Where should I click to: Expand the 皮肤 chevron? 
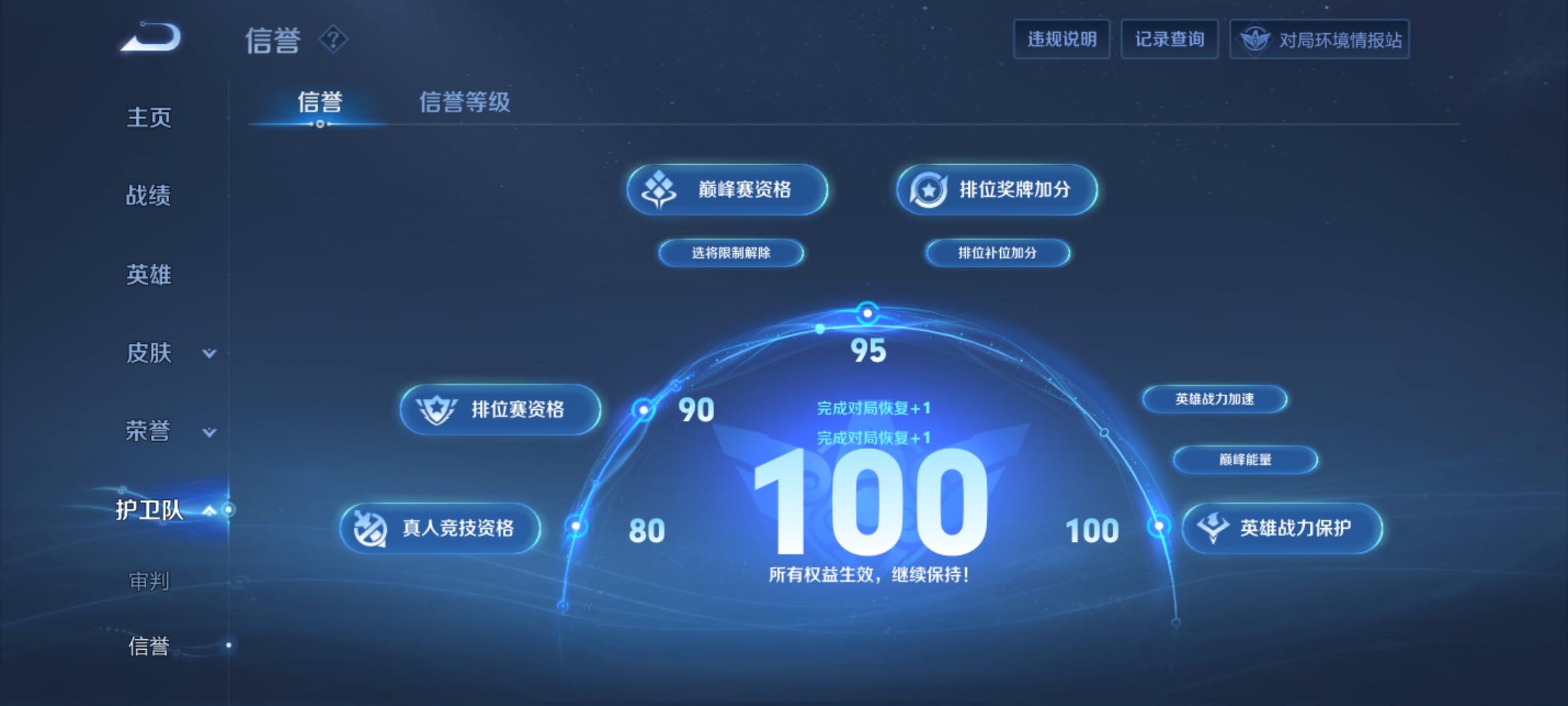coord(209,354)
